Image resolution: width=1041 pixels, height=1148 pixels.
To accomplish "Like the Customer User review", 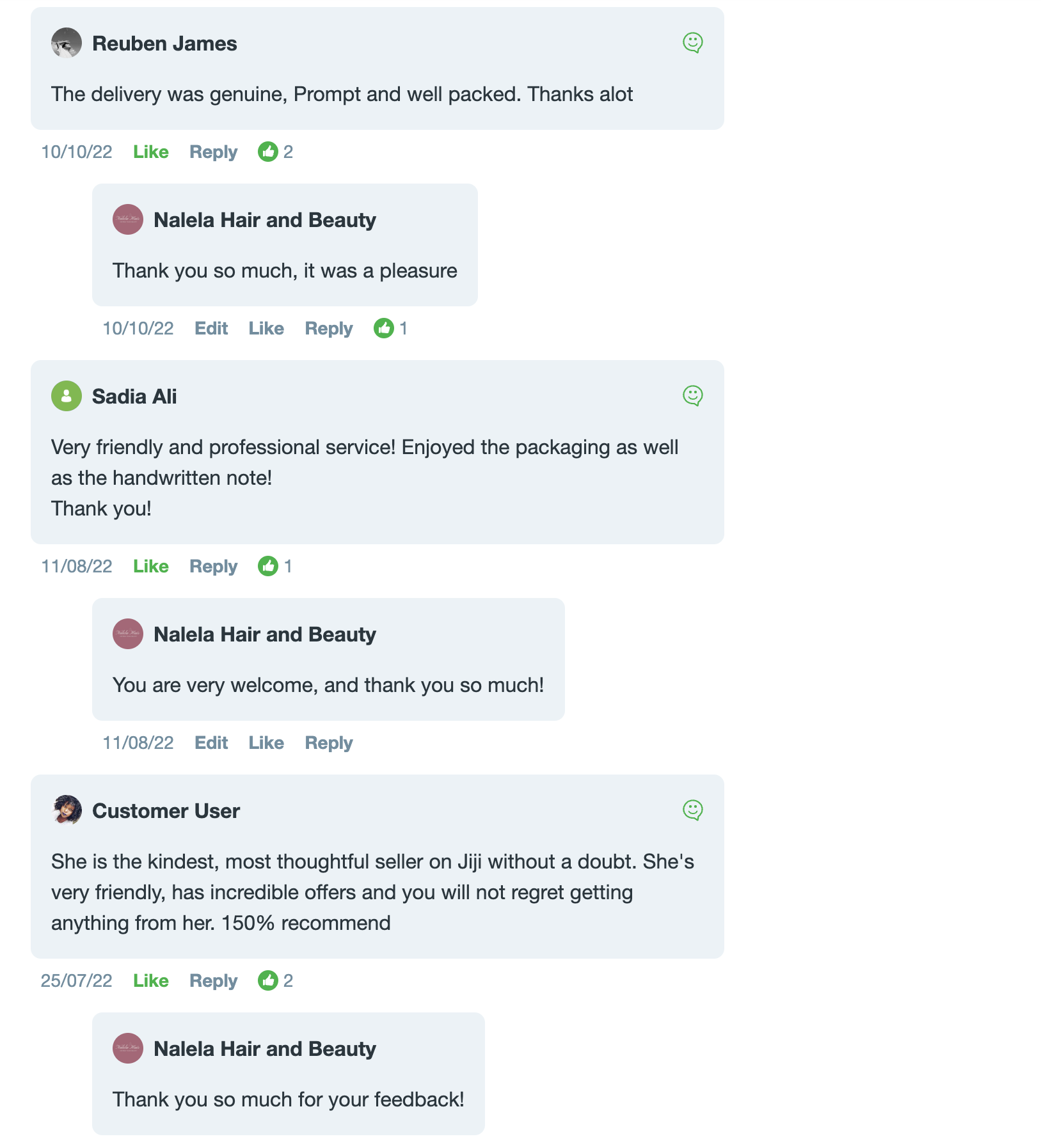I will tap(151, 980).
